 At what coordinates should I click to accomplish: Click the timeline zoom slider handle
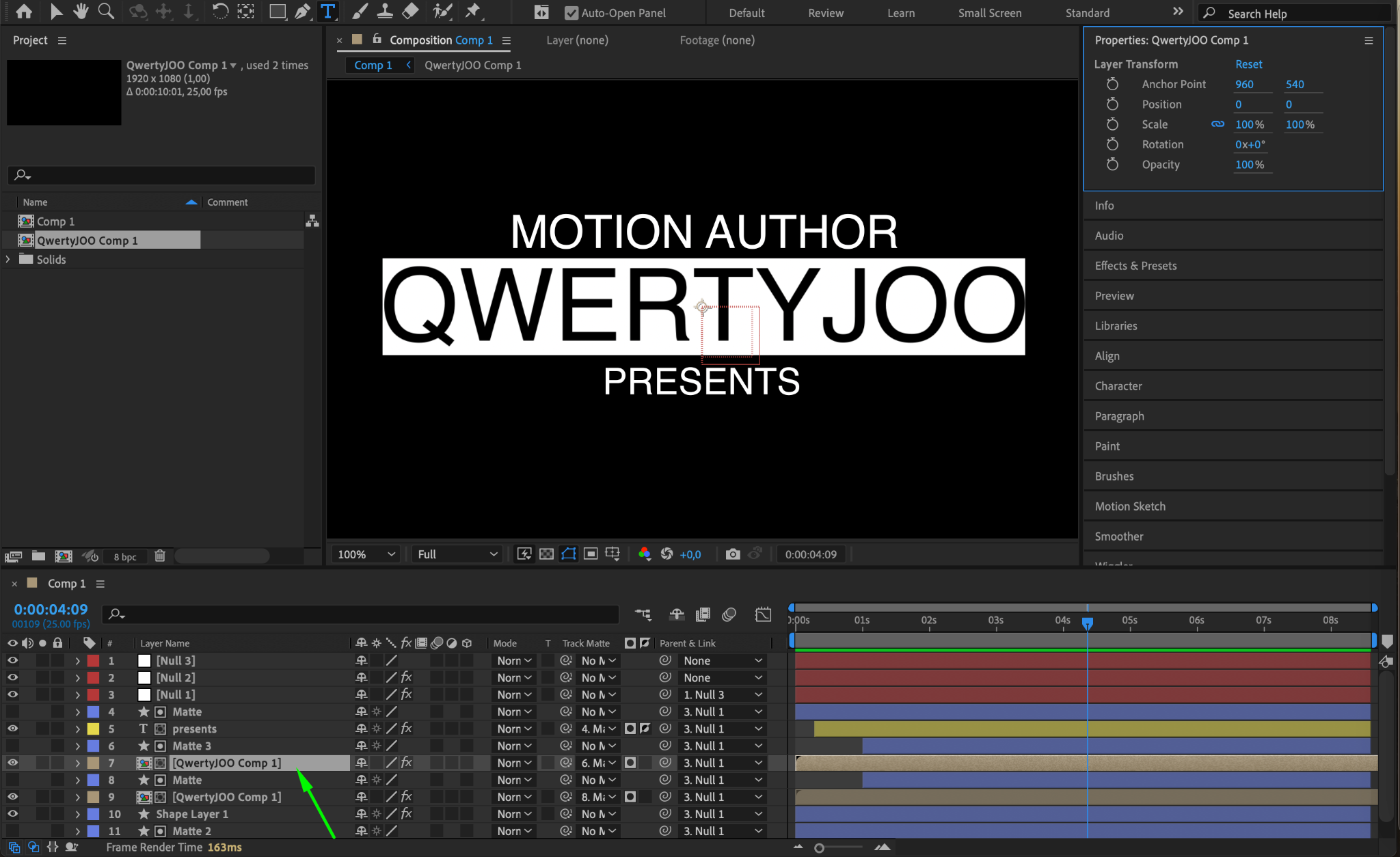click(819, 848)
